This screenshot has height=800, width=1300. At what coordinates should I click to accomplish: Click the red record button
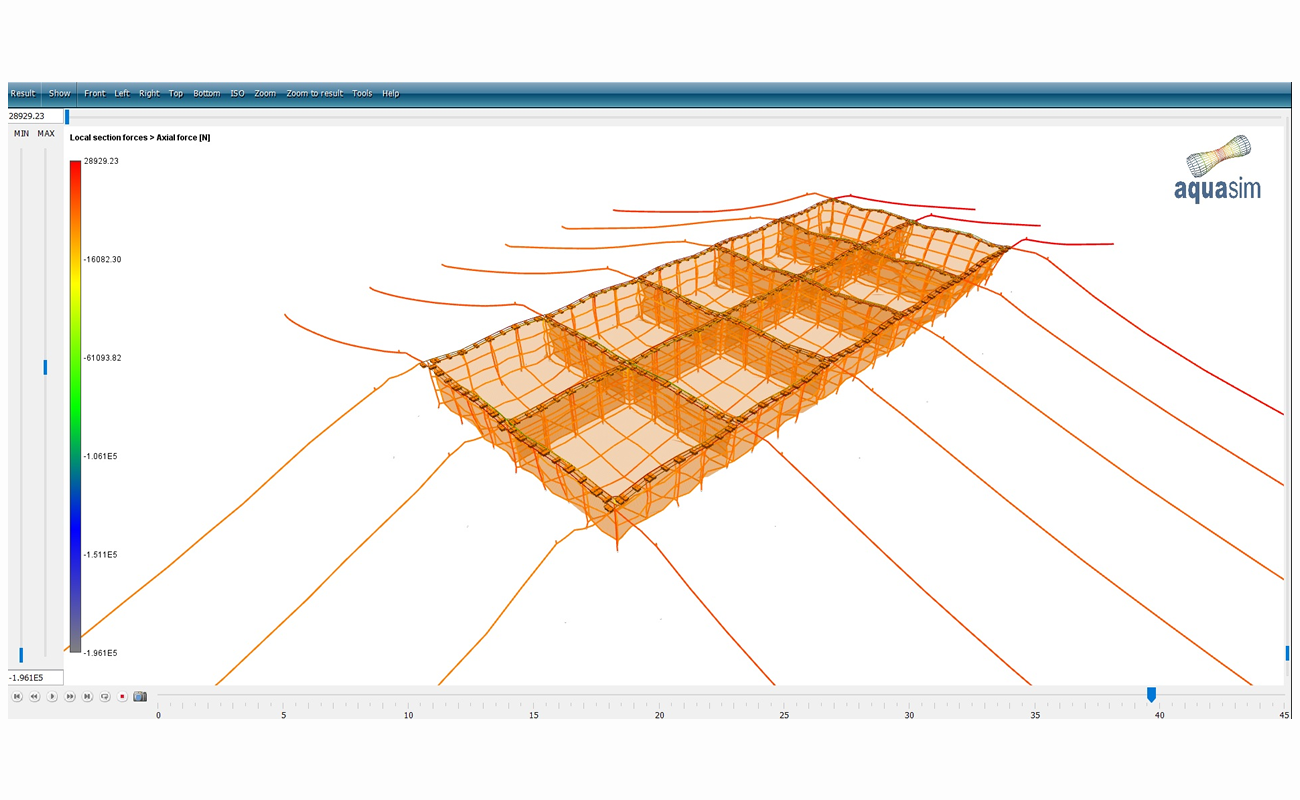coord(122,696)
